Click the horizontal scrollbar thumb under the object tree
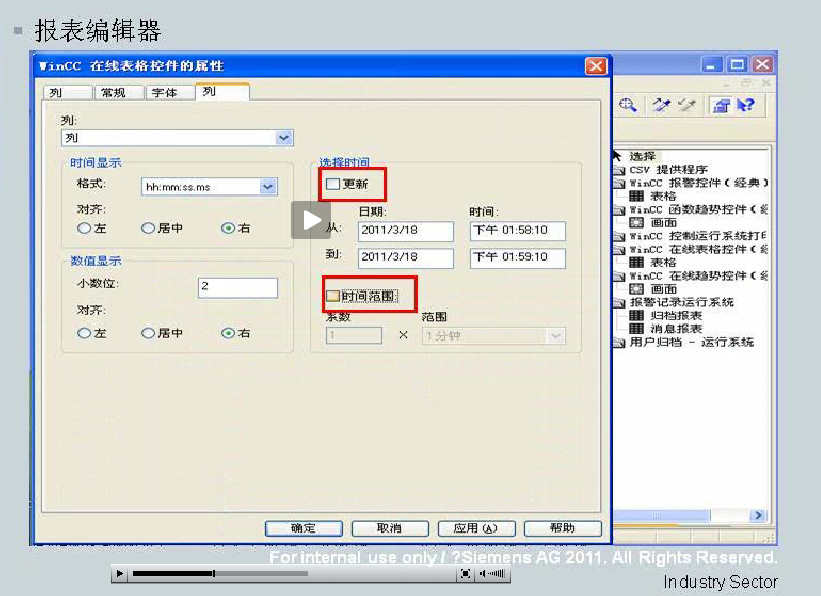The height and width of the screenshot is (596, 821). pyautogui.click(x=661, y=515)
